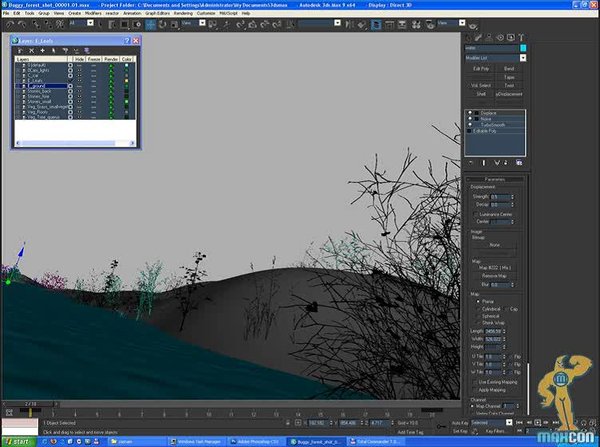The image size is (600, 447).
Task: Switch to the Modify command panel tab
Action: (478, 38)
